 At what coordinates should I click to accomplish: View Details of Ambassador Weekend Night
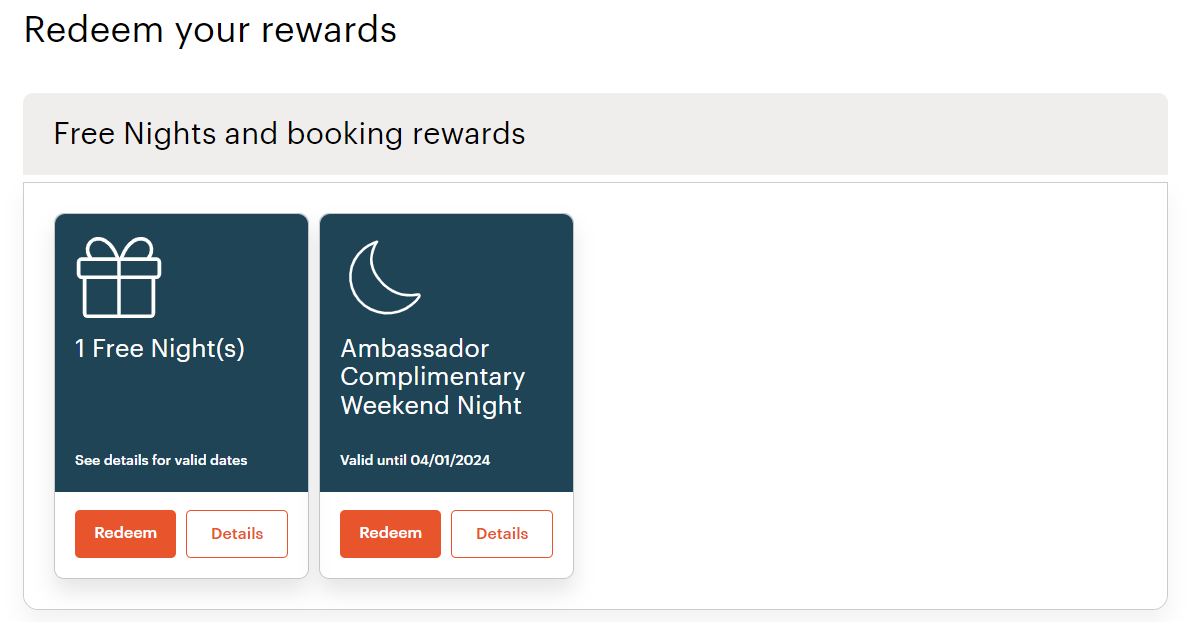coord(502,534)
